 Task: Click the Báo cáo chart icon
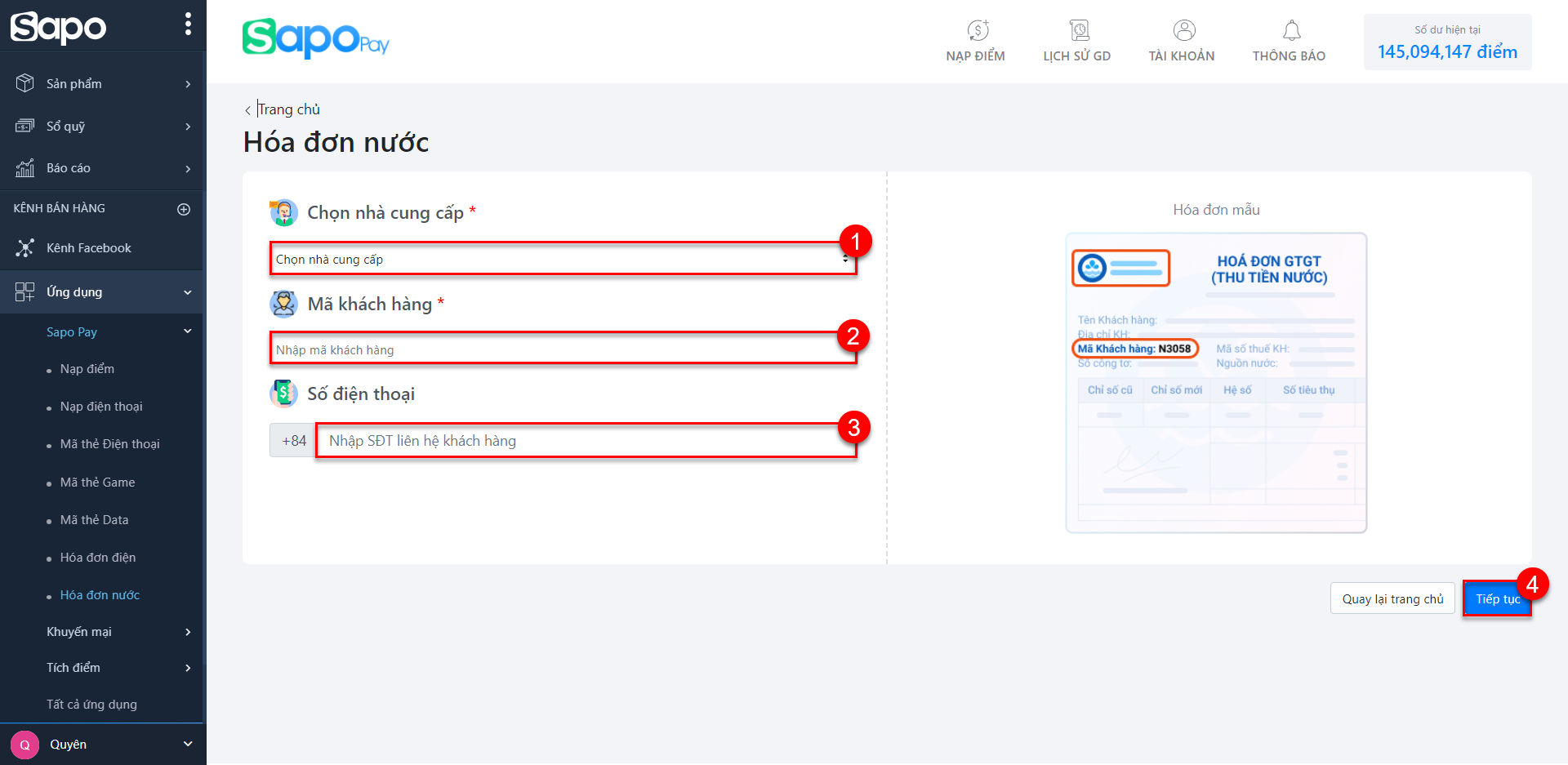(25, 168)
